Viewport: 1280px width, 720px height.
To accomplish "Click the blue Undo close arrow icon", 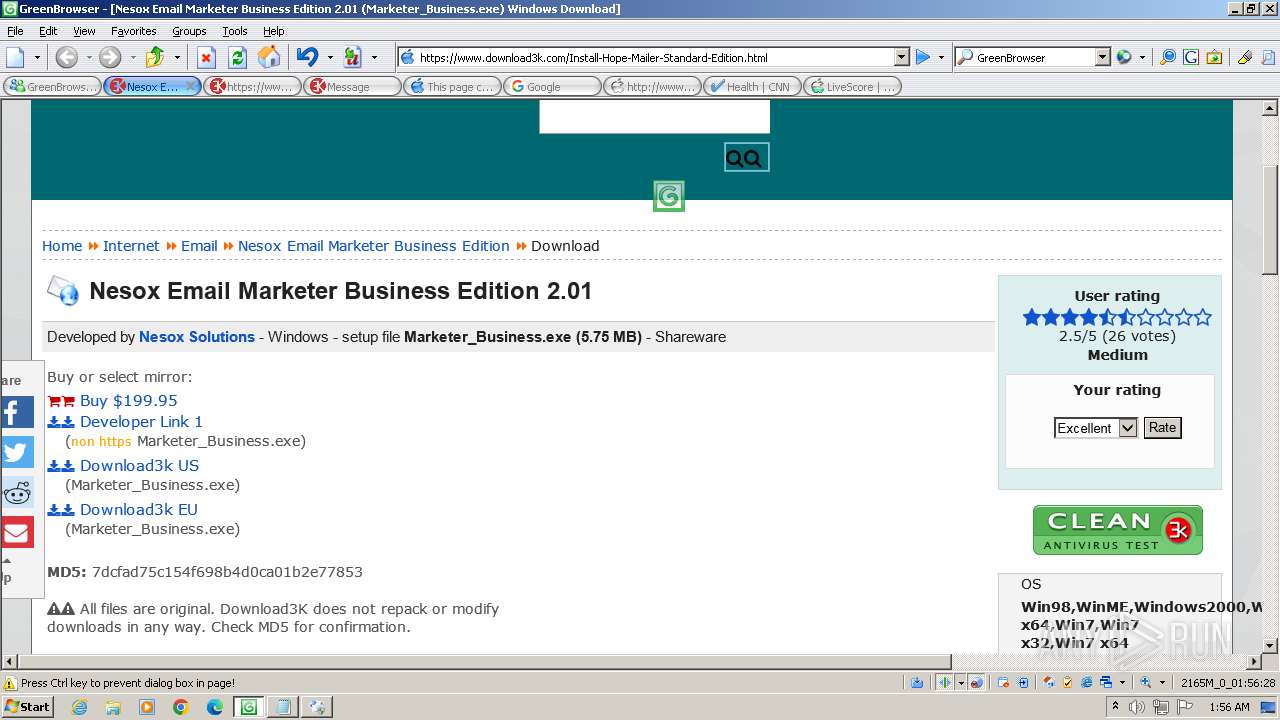I will [308, 57].
